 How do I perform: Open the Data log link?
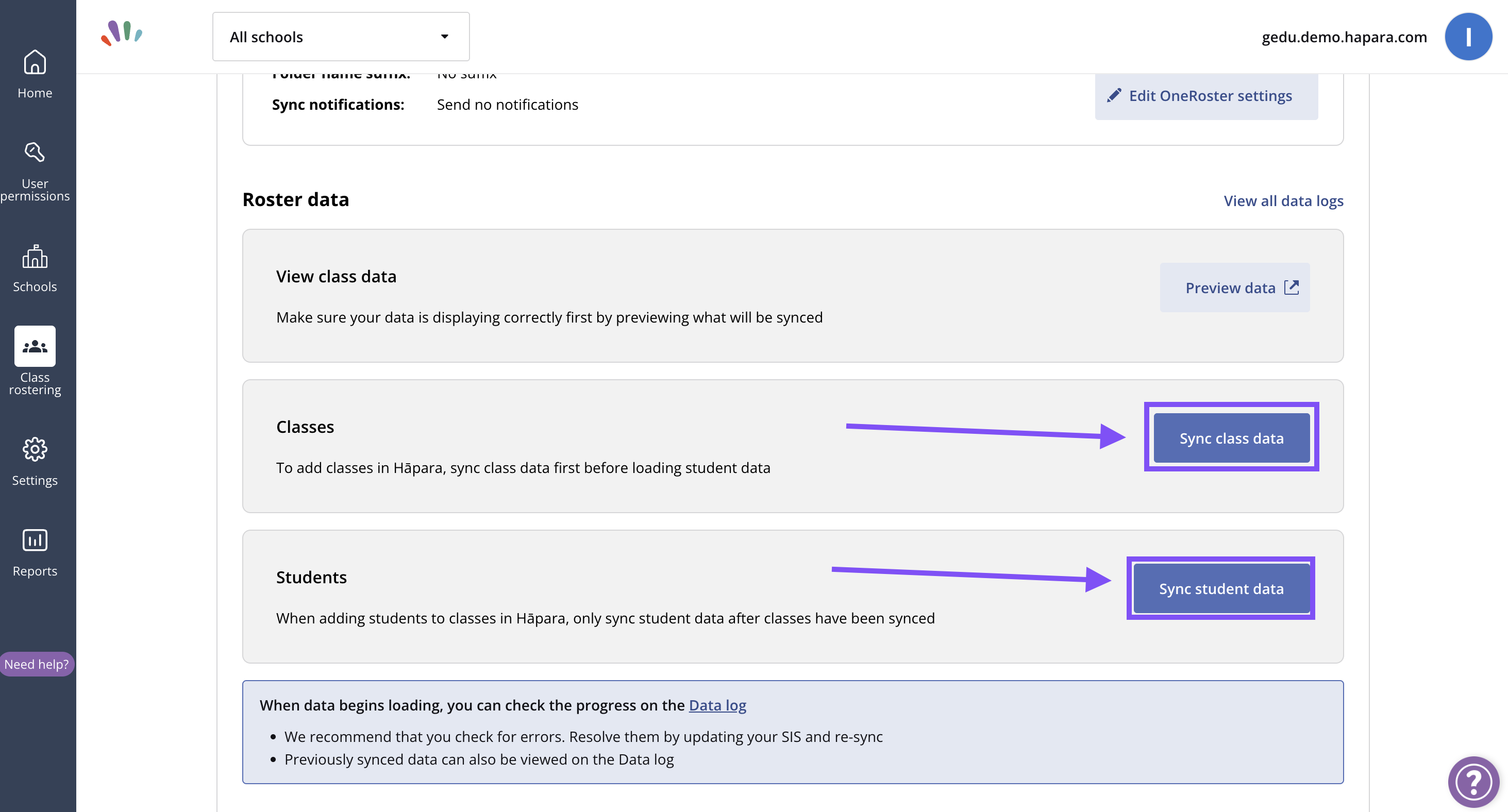[x=717, y=705]
